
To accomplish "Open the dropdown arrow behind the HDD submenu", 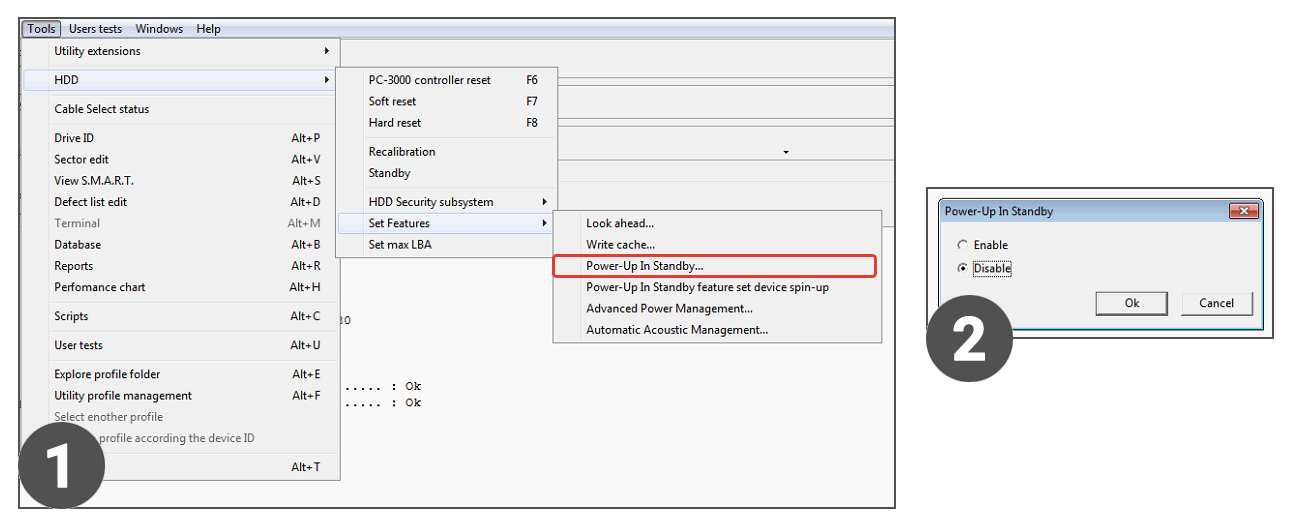I will [x=786, y=153].
